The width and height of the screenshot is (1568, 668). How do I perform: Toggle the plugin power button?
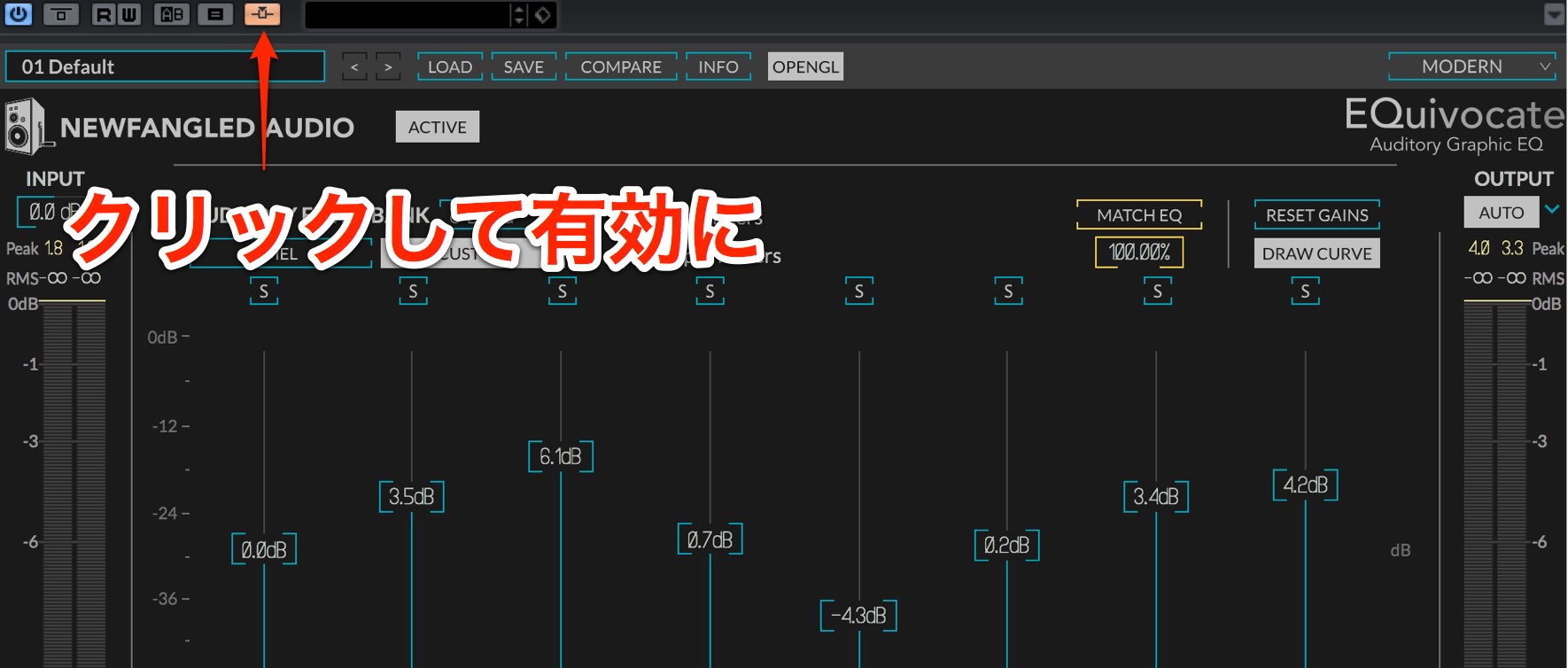18,14
